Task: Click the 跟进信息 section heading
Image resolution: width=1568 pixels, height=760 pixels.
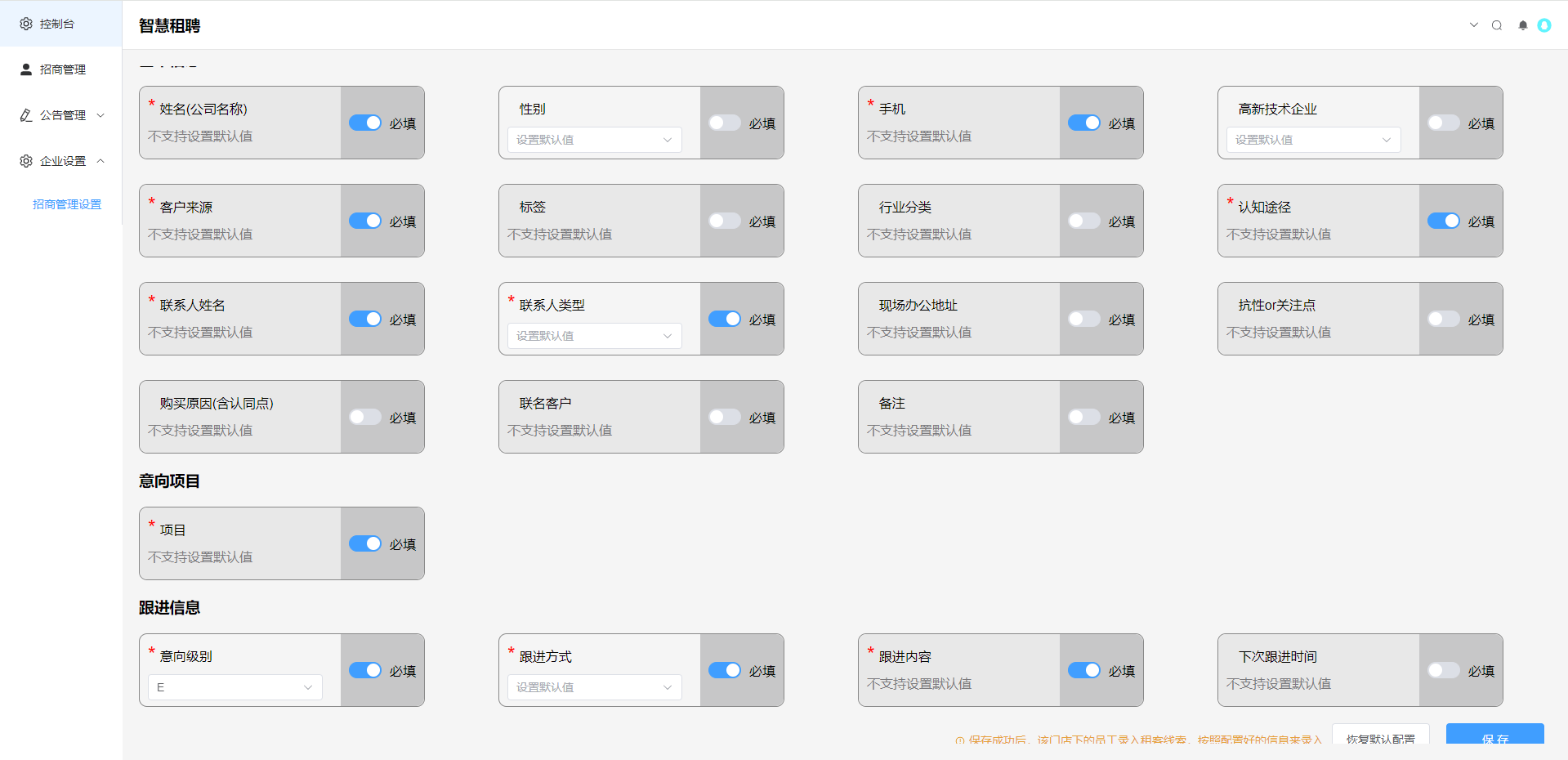Action: point(170,607)
